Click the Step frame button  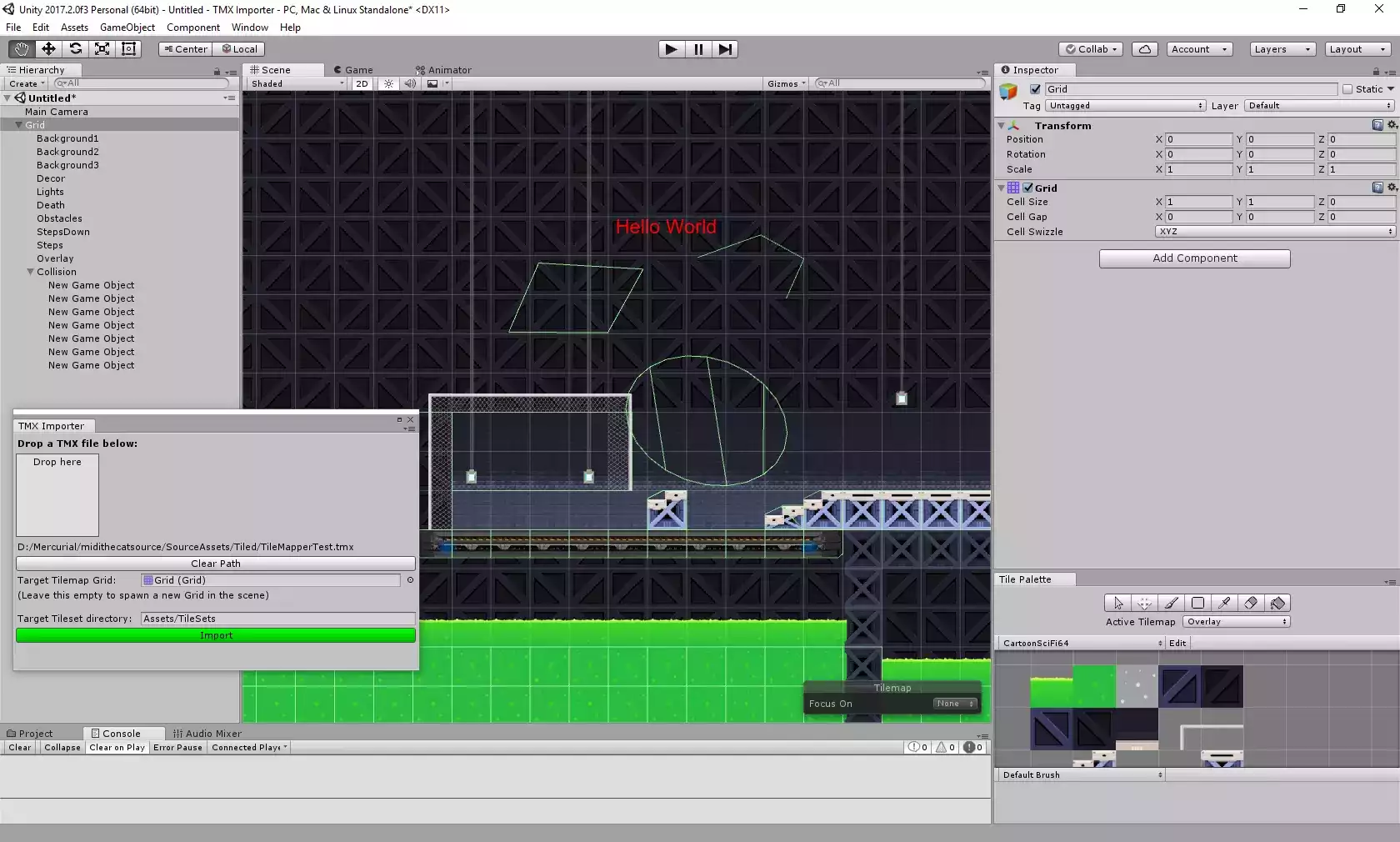[x=725, y=49]
